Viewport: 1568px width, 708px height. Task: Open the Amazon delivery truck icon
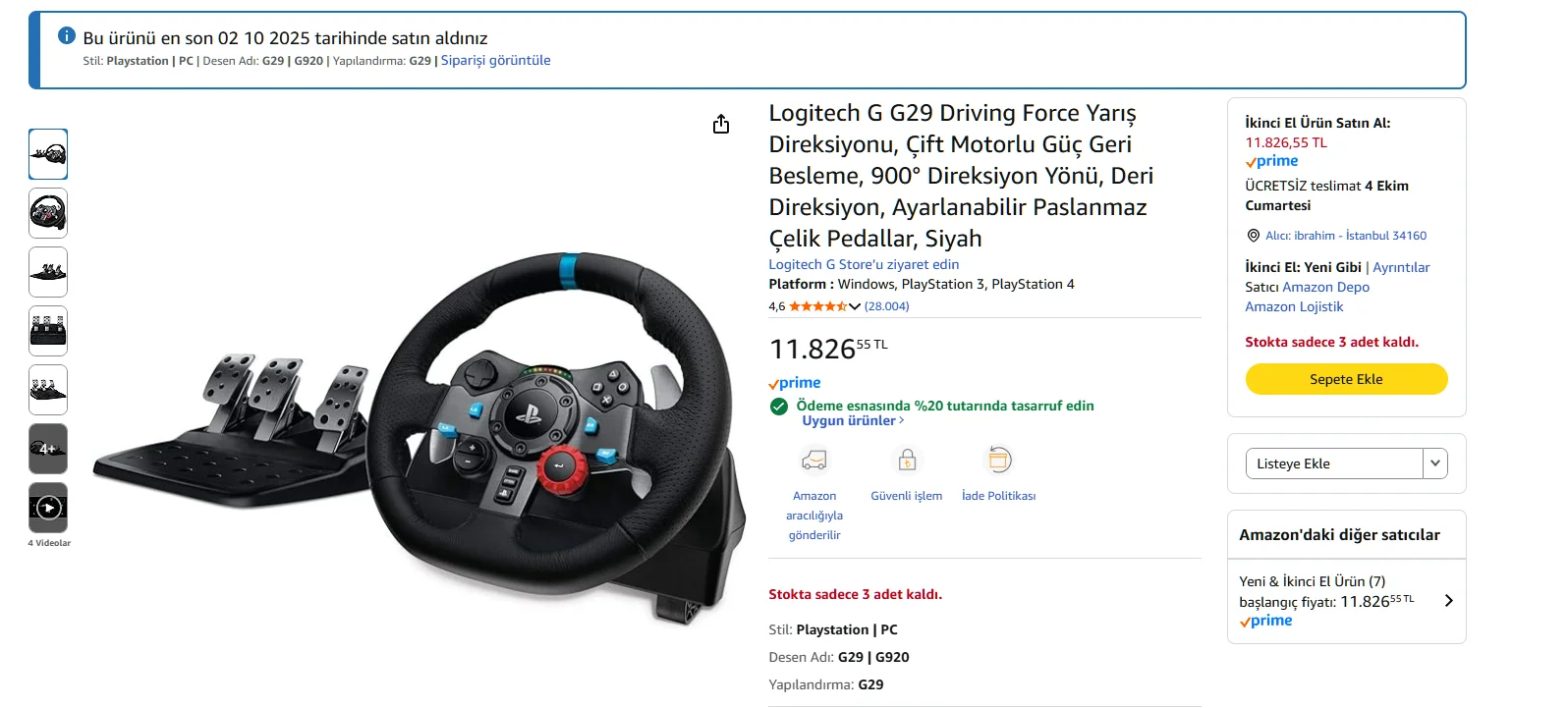click(814, 460)
